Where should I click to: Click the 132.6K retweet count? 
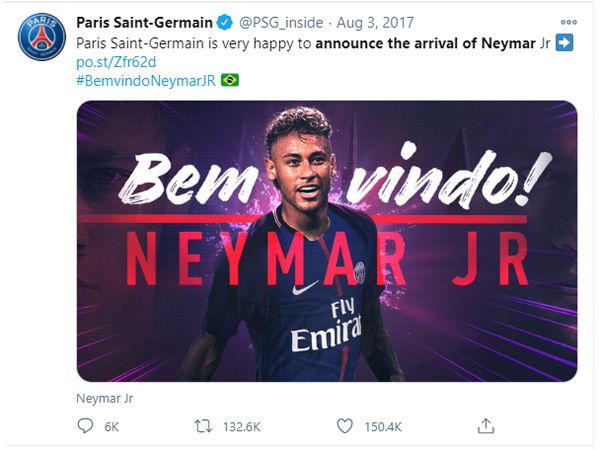tap(241, 427)
